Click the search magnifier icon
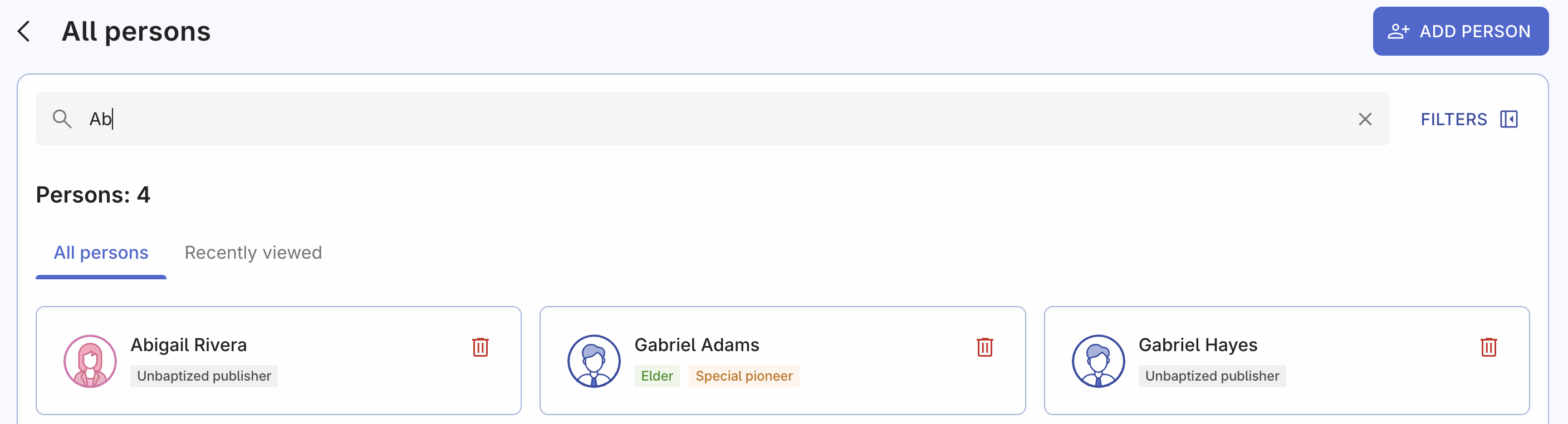This screenshot has height=424, width=1568. click(61, 119)
